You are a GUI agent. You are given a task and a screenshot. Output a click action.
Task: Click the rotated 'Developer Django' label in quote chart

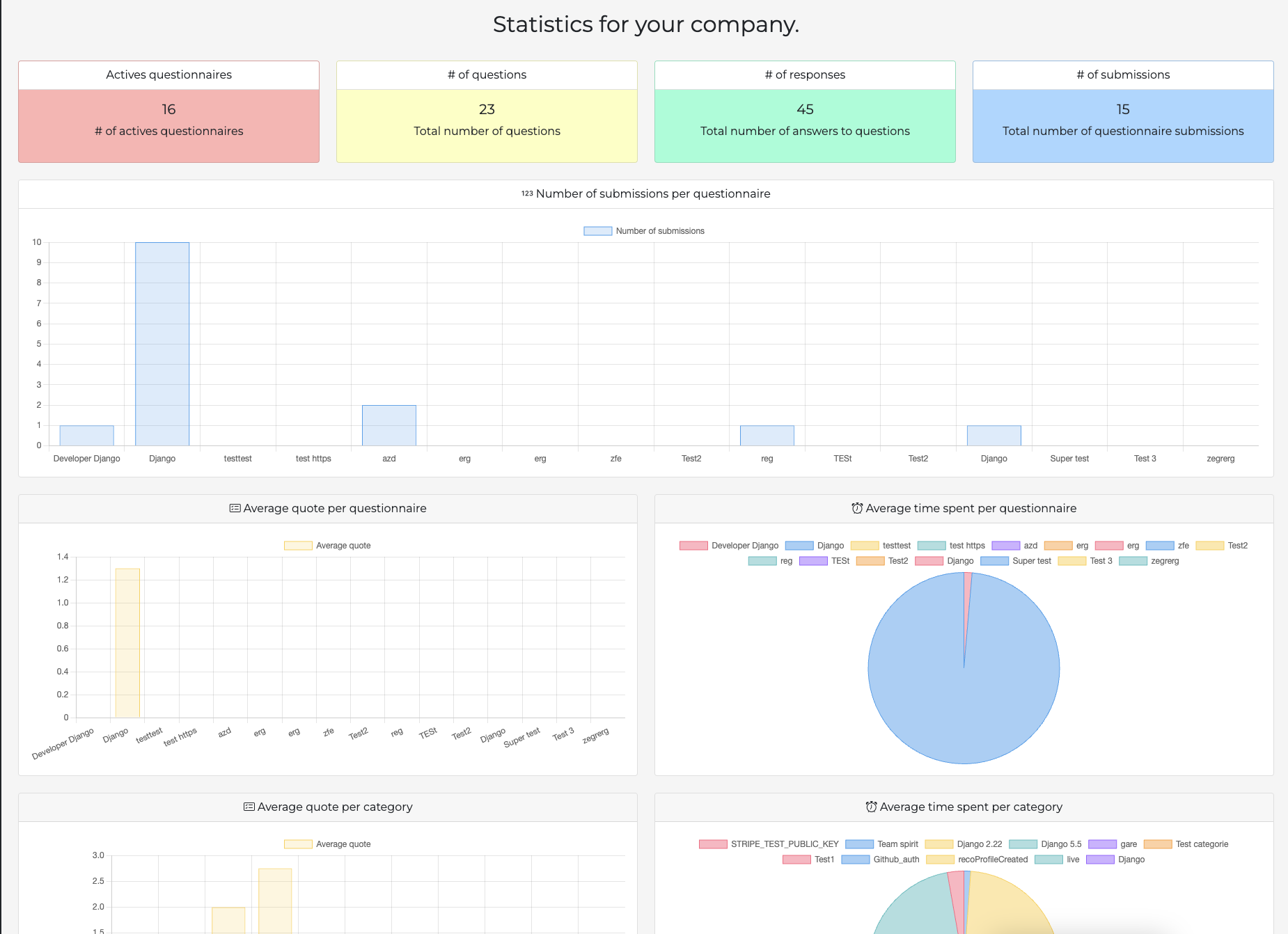click(x=63, y=744)
